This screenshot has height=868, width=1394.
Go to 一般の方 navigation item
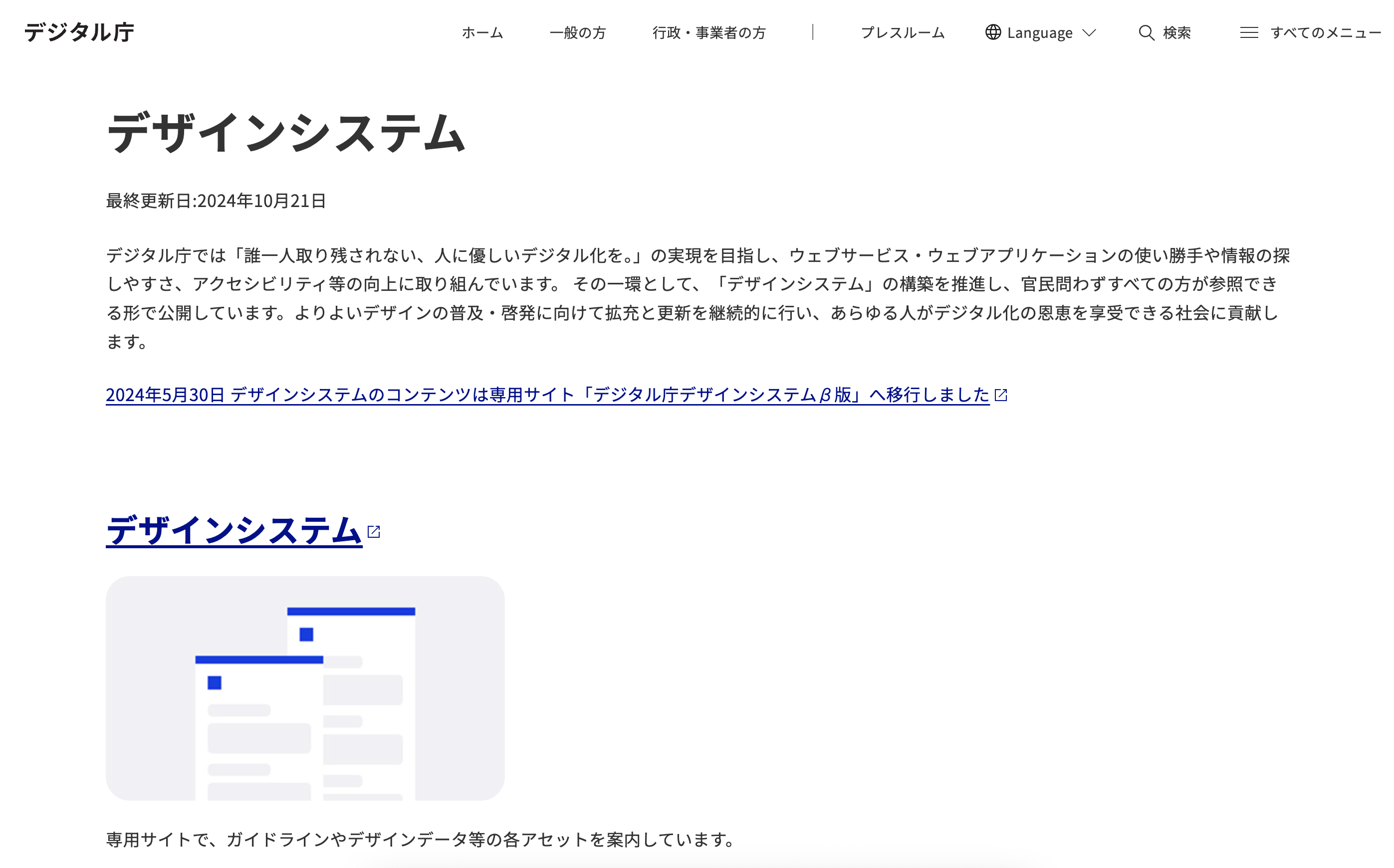tap(578, 33)
